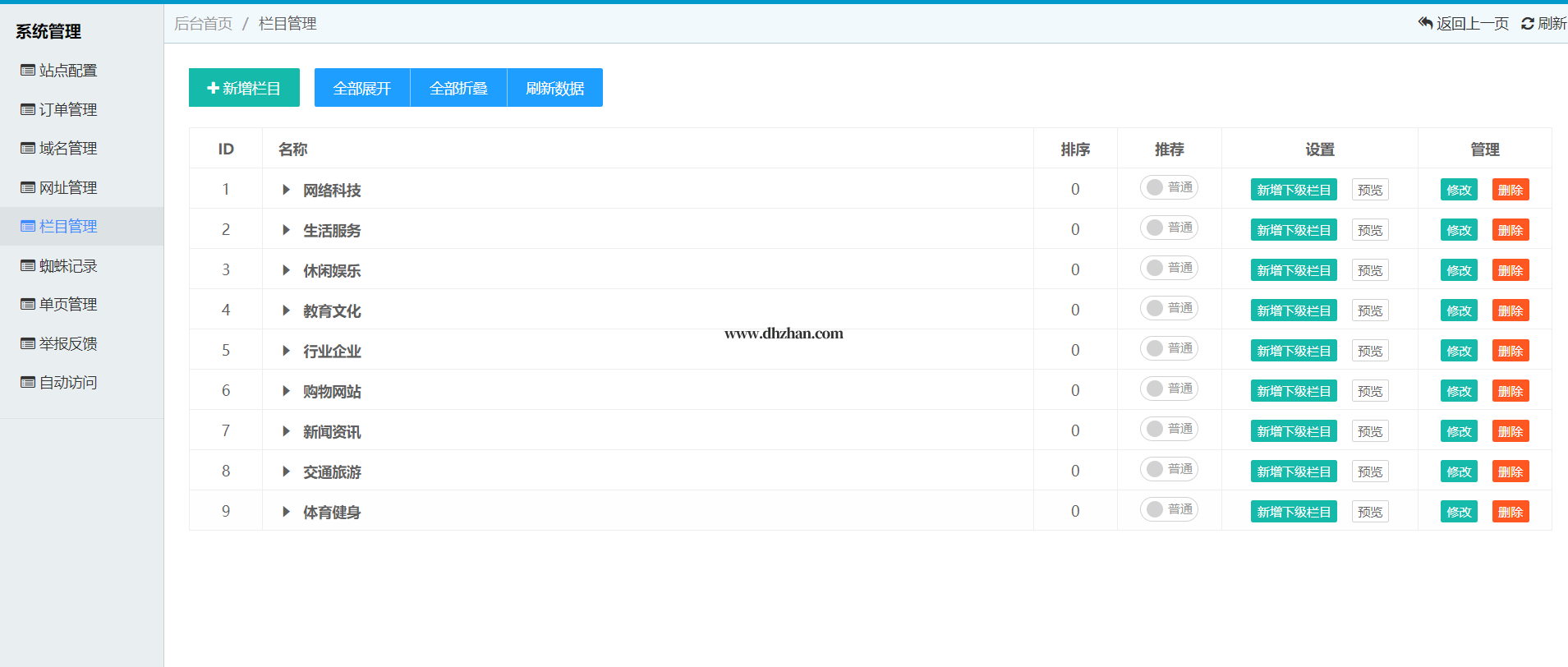Screen dimensions: 1568x667
Task: Toggle the 推荐 switch for 教育文化
Action: click(x=1168, y=309)
